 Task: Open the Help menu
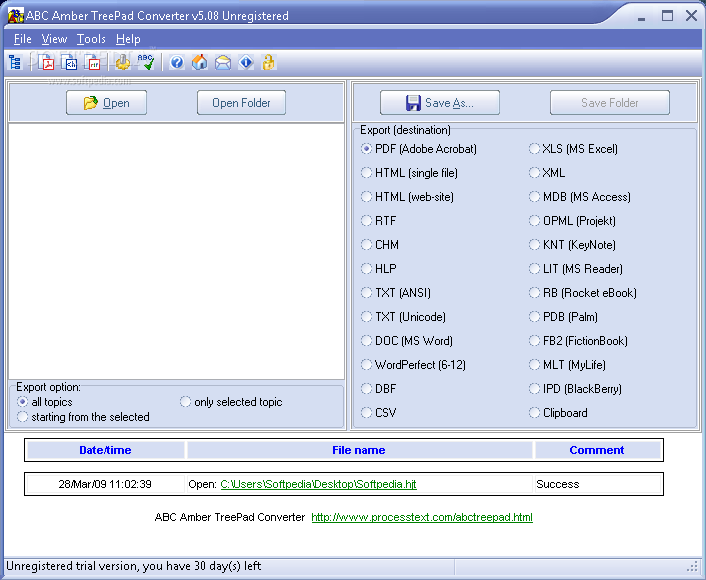pyautogui.click(x=128, y=39)
